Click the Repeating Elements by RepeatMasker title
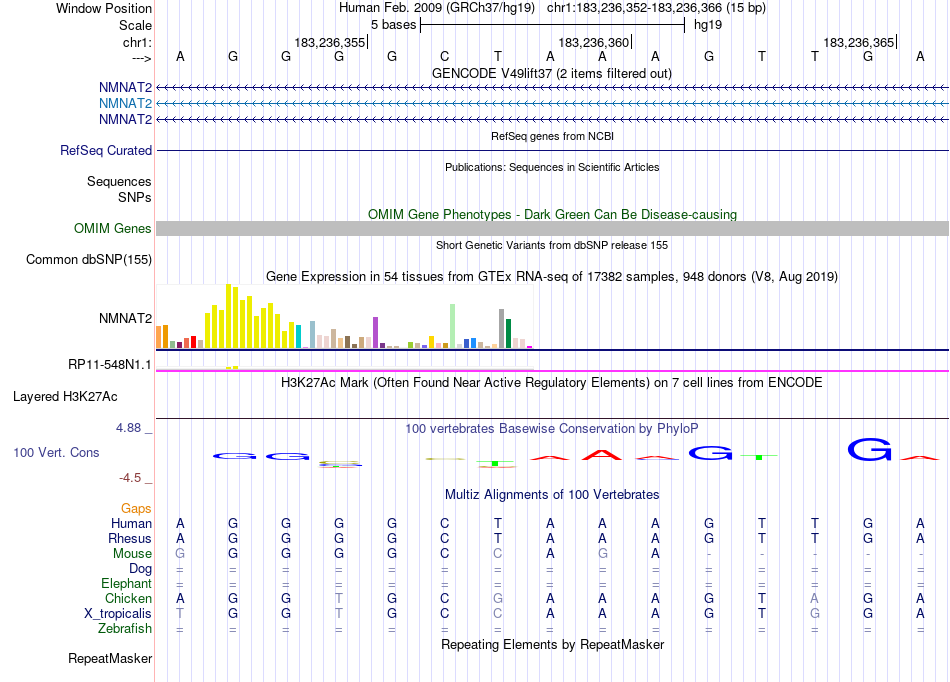The height and width of the screenshot is (682, 950). pyautogui.click(x=552, y=644)
